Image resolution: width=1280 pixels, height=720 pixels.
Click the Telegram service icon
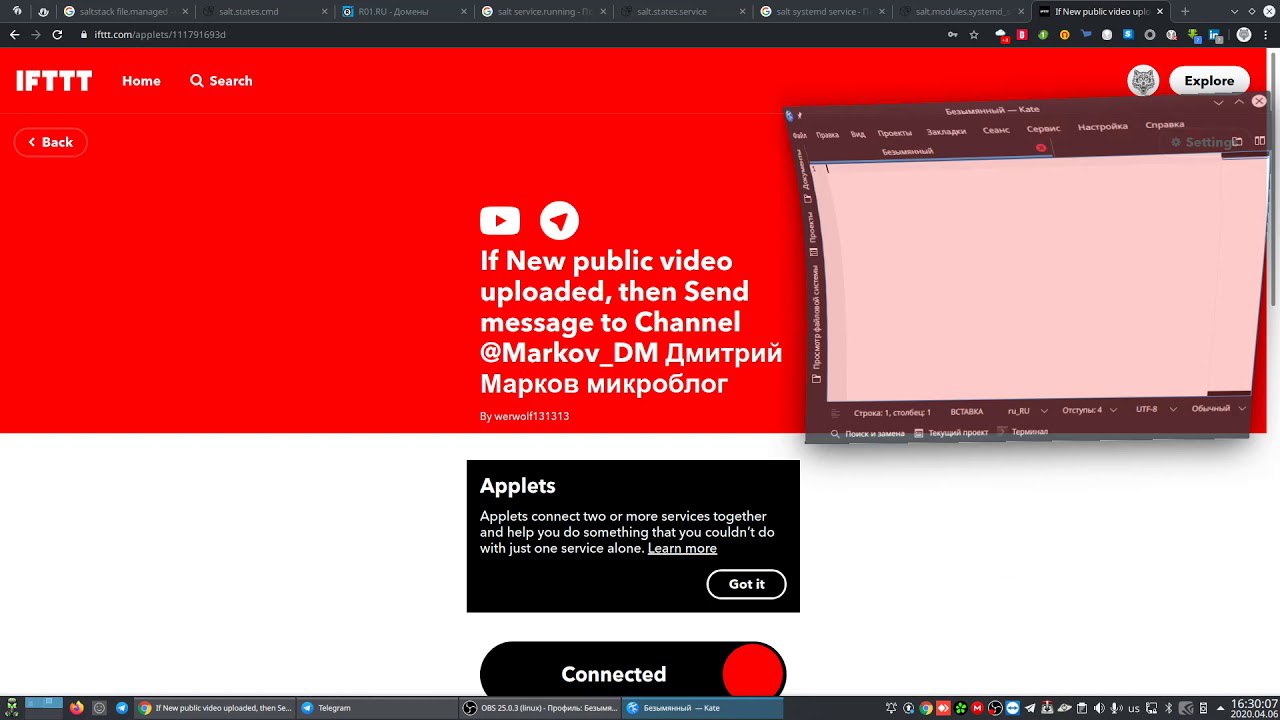tap(559, 220)
